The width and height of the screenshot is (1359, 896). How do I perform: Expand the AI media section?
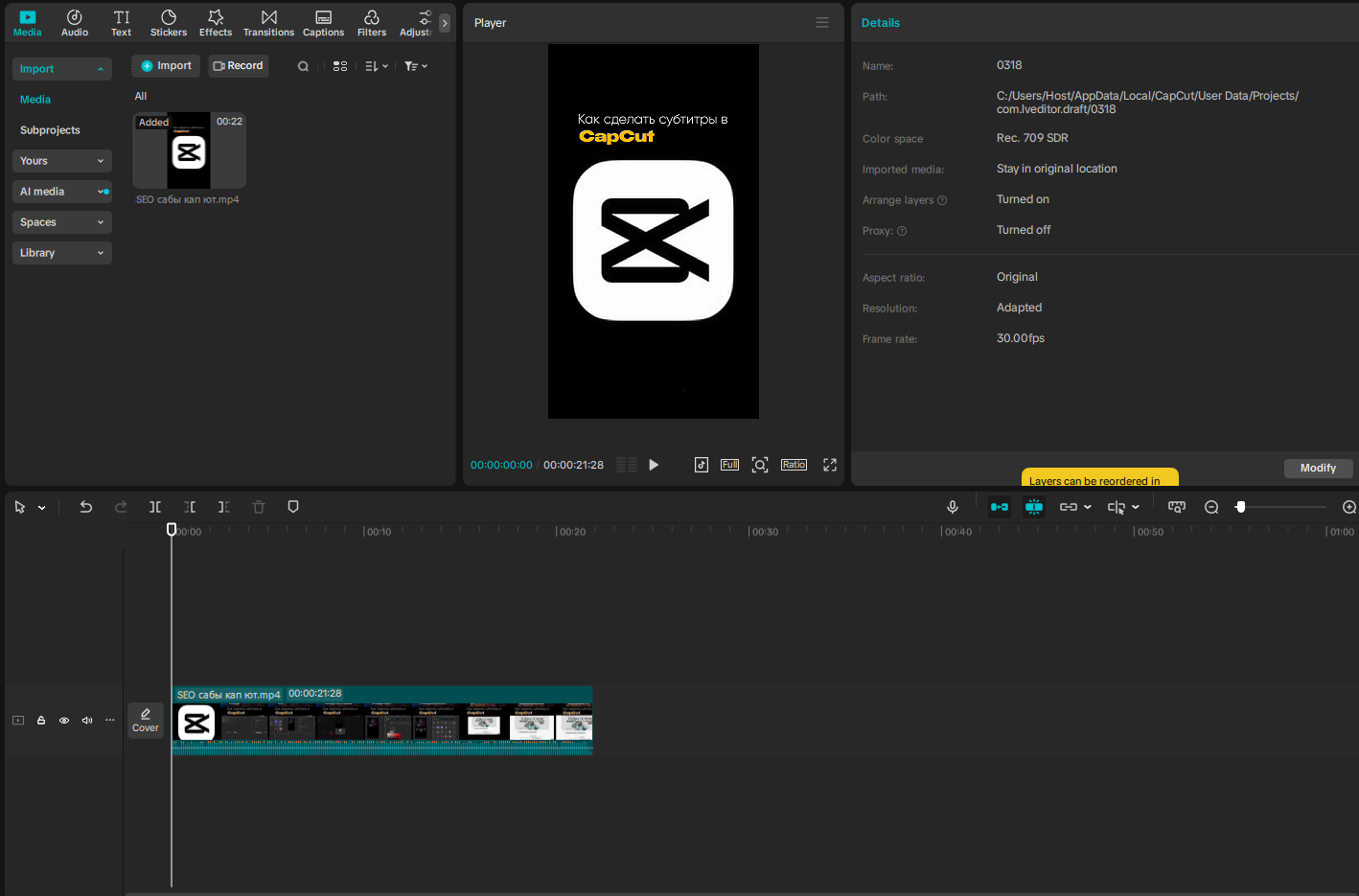coord(62,192)
